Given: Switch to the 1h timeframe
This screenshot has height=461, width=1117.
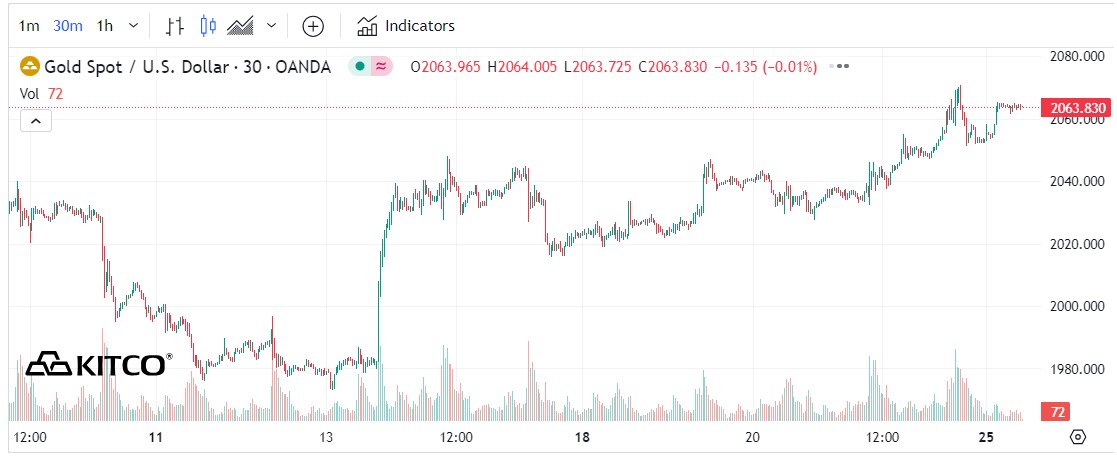Looking at the screenshot, I should 105,26.
